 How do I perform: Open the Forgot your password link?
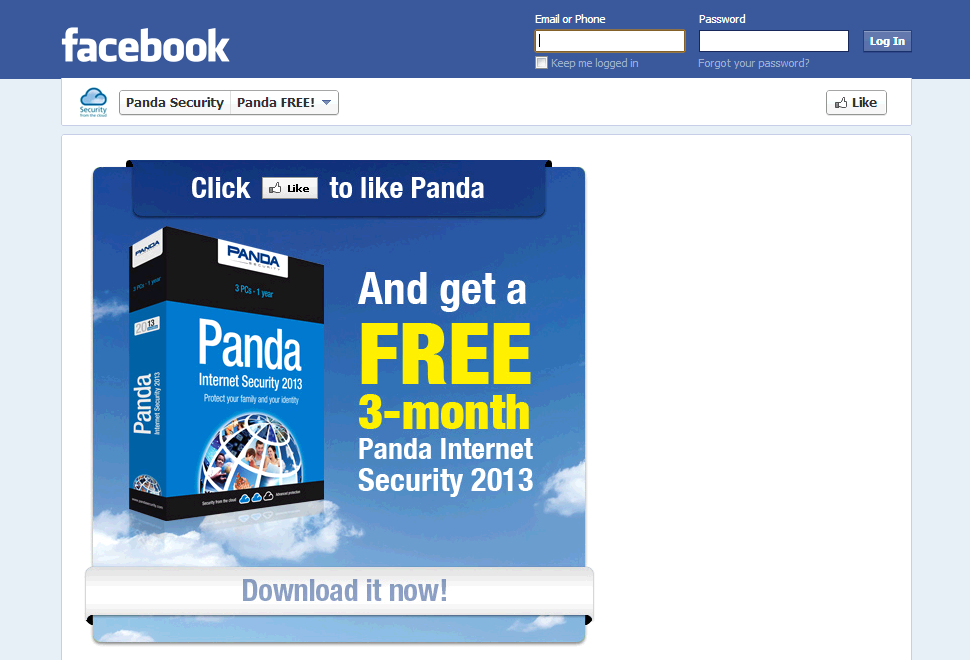(x=753, y=63)
